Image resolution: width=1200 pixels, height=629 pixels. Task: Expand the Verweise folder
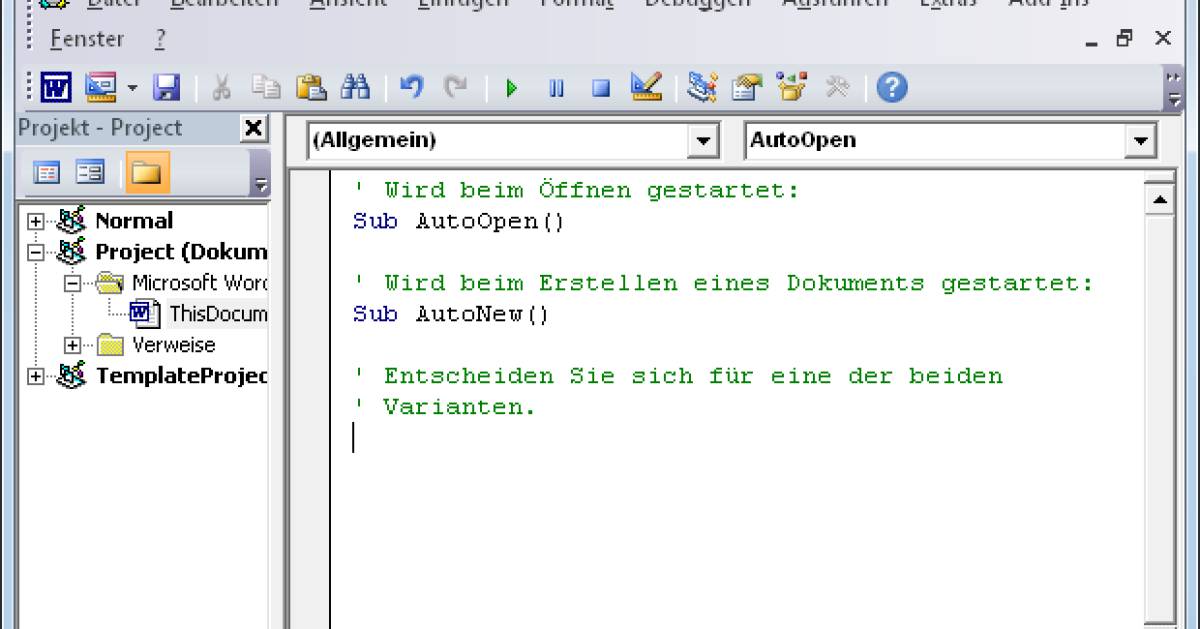click(x=71, y=345)
